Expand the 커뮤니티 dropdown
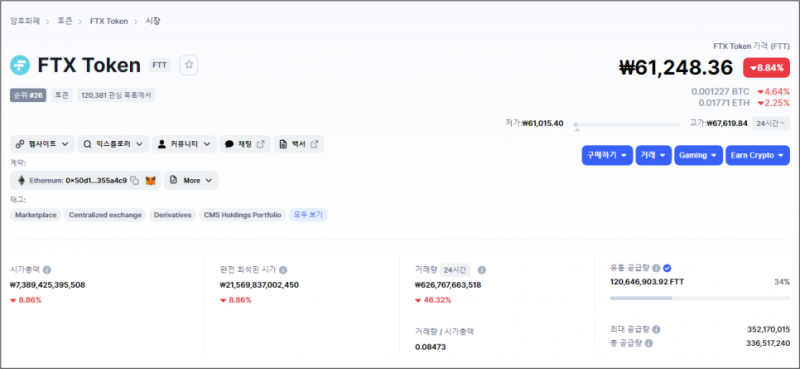The image size is (800, 369). click(x=184, y=144)
